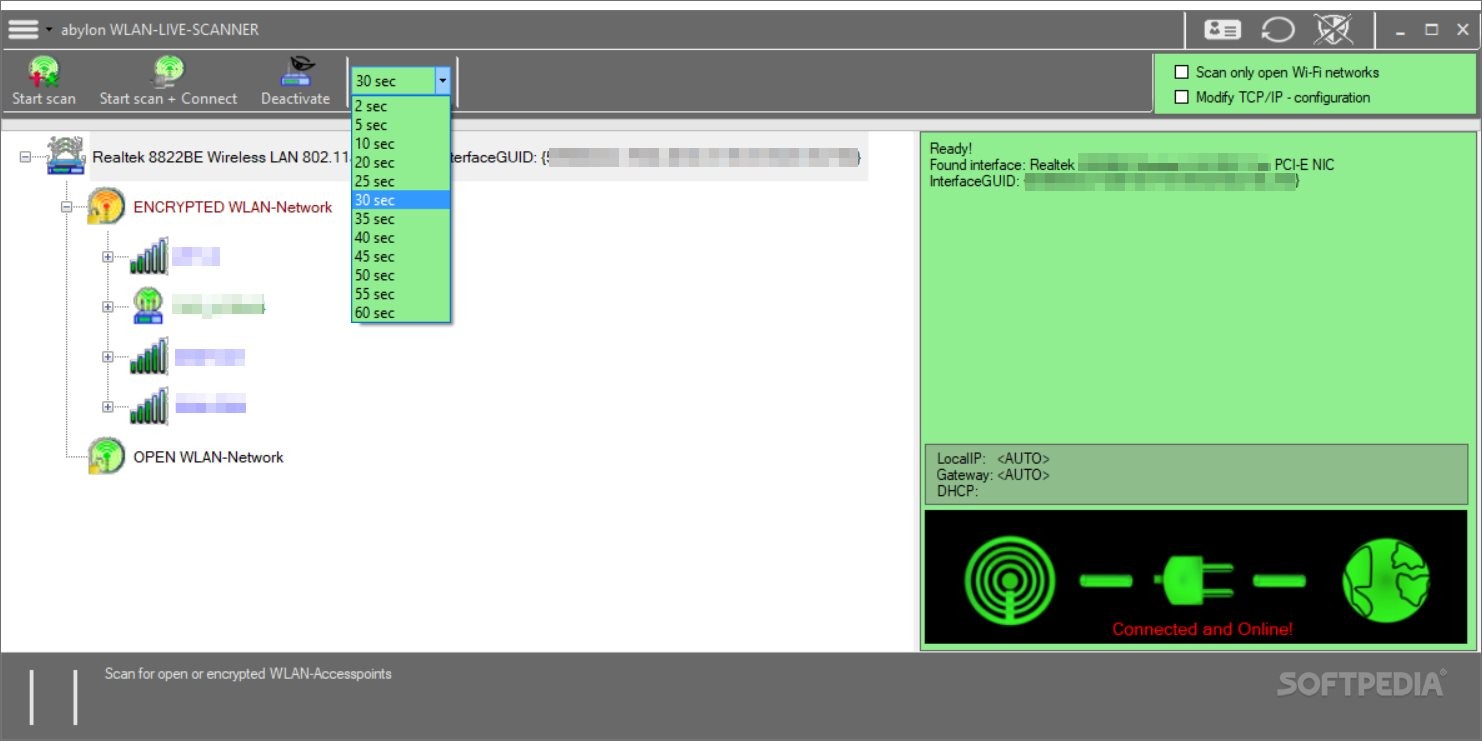Expand the fourth encrypted network entry

108,407
